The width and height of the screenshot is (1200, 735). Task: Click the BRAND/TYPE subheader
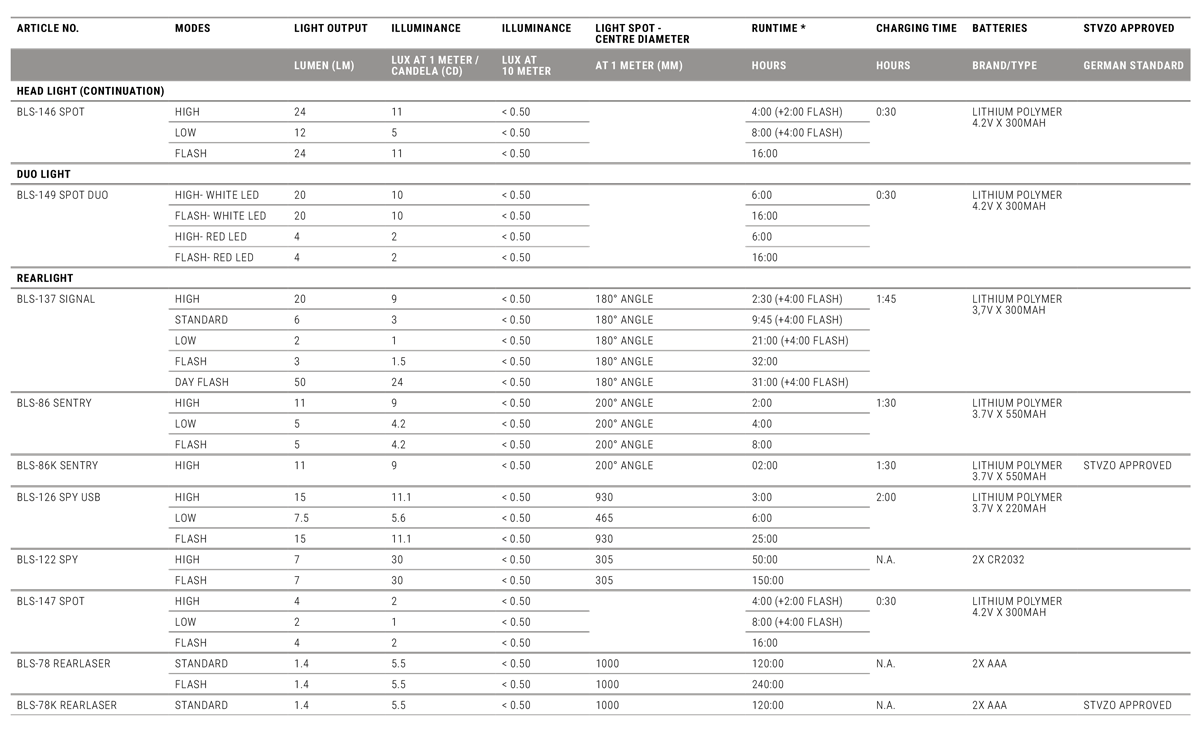point(1004,66)
